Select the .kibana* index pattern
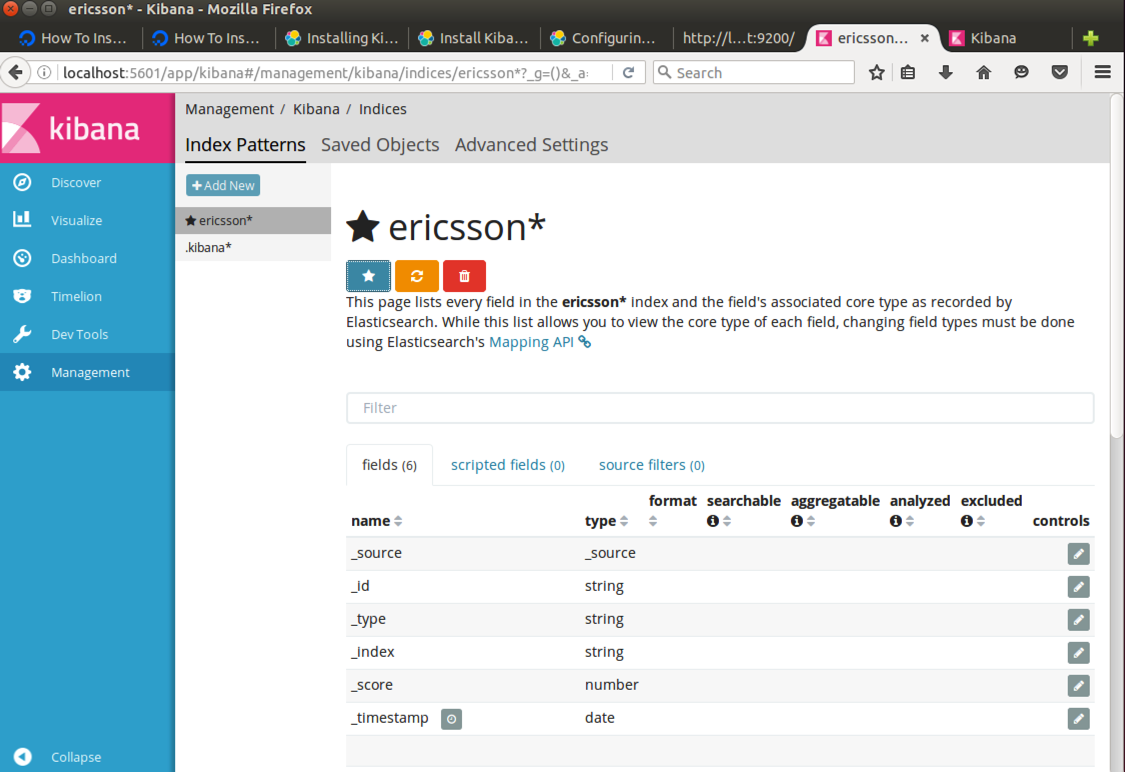Image resolution: width=1125 pixels, height=772 pixels. coord(253,248)
